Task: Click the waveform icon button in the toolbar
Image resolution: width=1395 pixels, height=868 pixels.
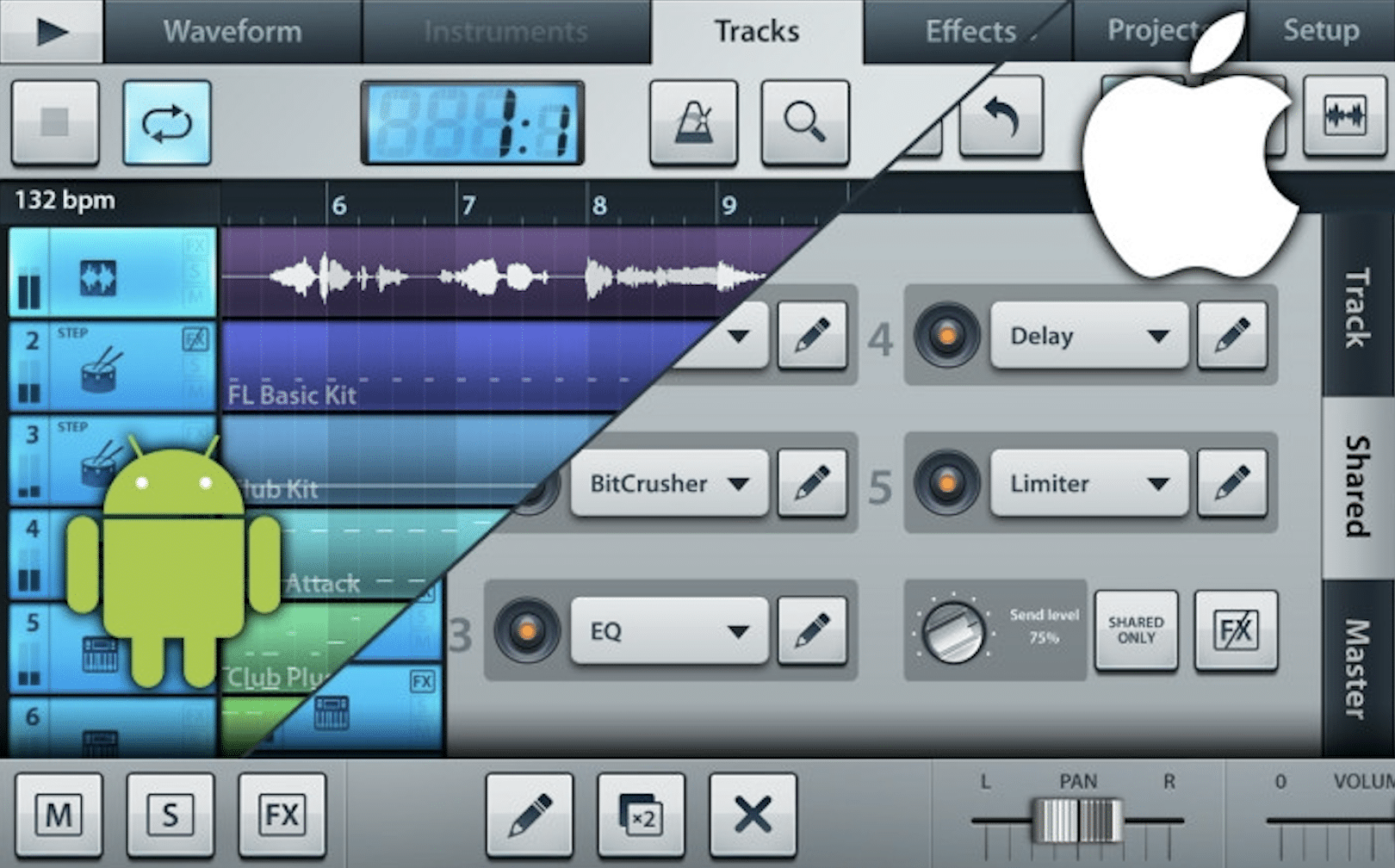Action: pos(1345,116)
